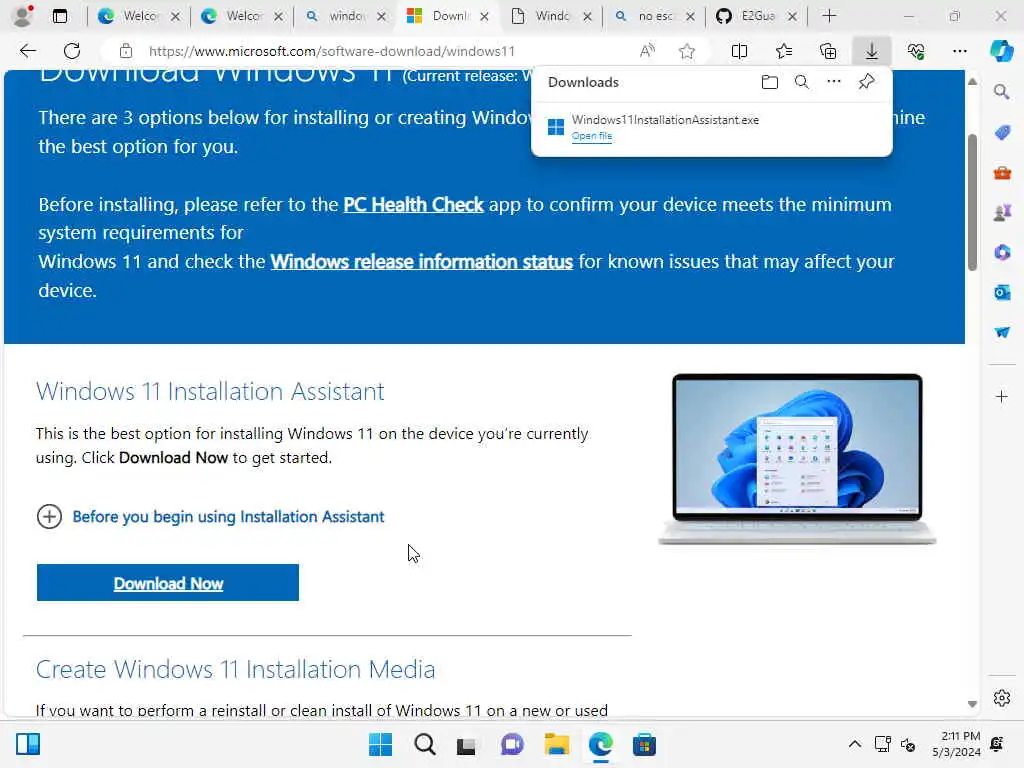Toggle the Downloads toolbar button
This screenshot has height=768, width=1024.
(x=872, y=51)
